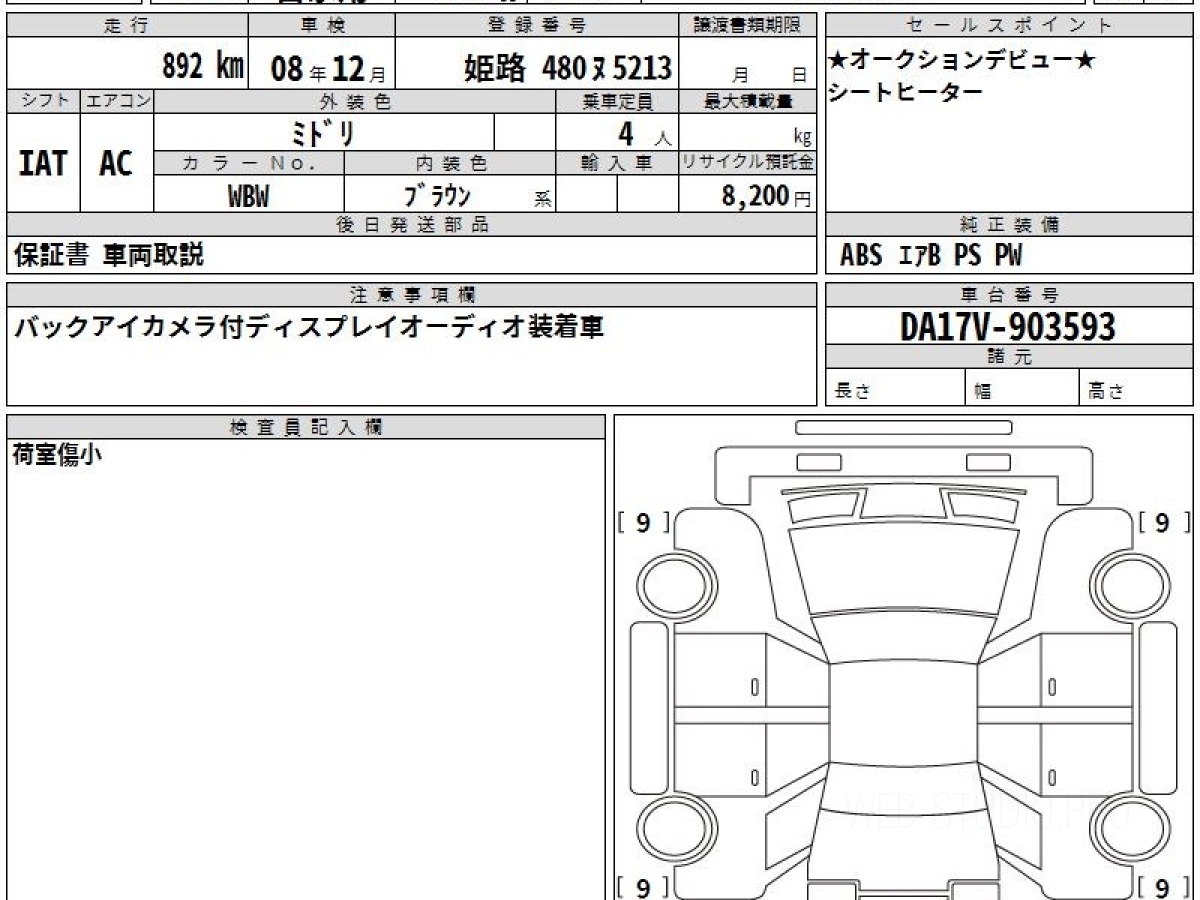Click the IAT shift indicator
The width and height of the screenshot is (1200, 900).
42,163
